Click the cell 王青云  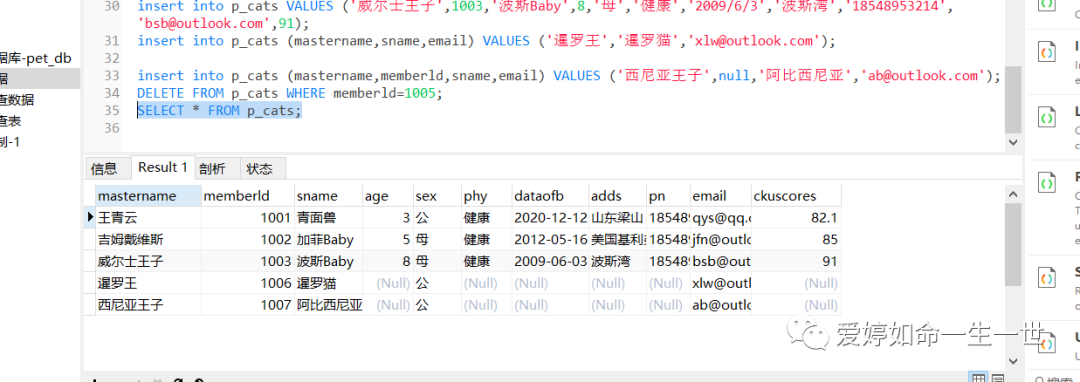tap(148, 218)
